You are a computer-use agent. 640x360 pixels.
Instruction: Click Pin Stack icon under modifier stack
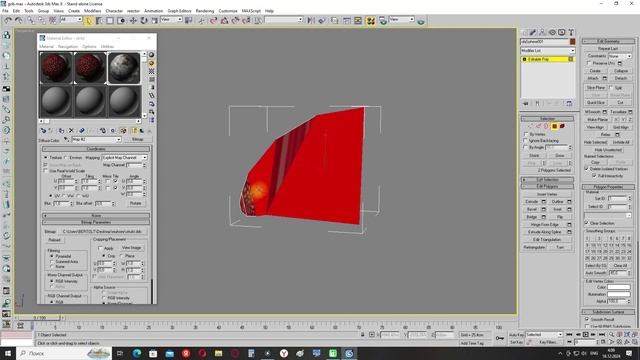pyautogui.click(x=526, y=104)
